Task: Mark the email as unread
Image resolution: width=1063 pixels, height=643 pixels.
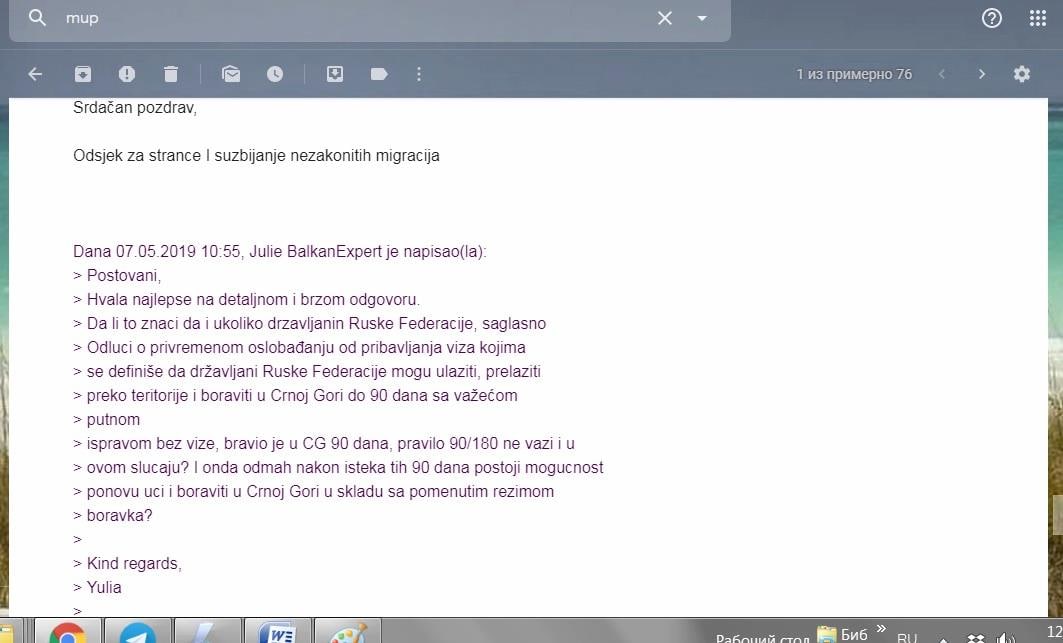Action: coord(230,74)
